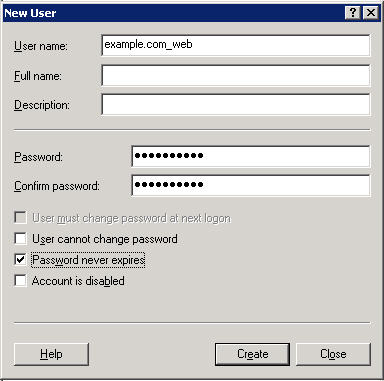Screen dimensions: 384x381
Task: Click the "Password:" field label
Action: point(38,157)
